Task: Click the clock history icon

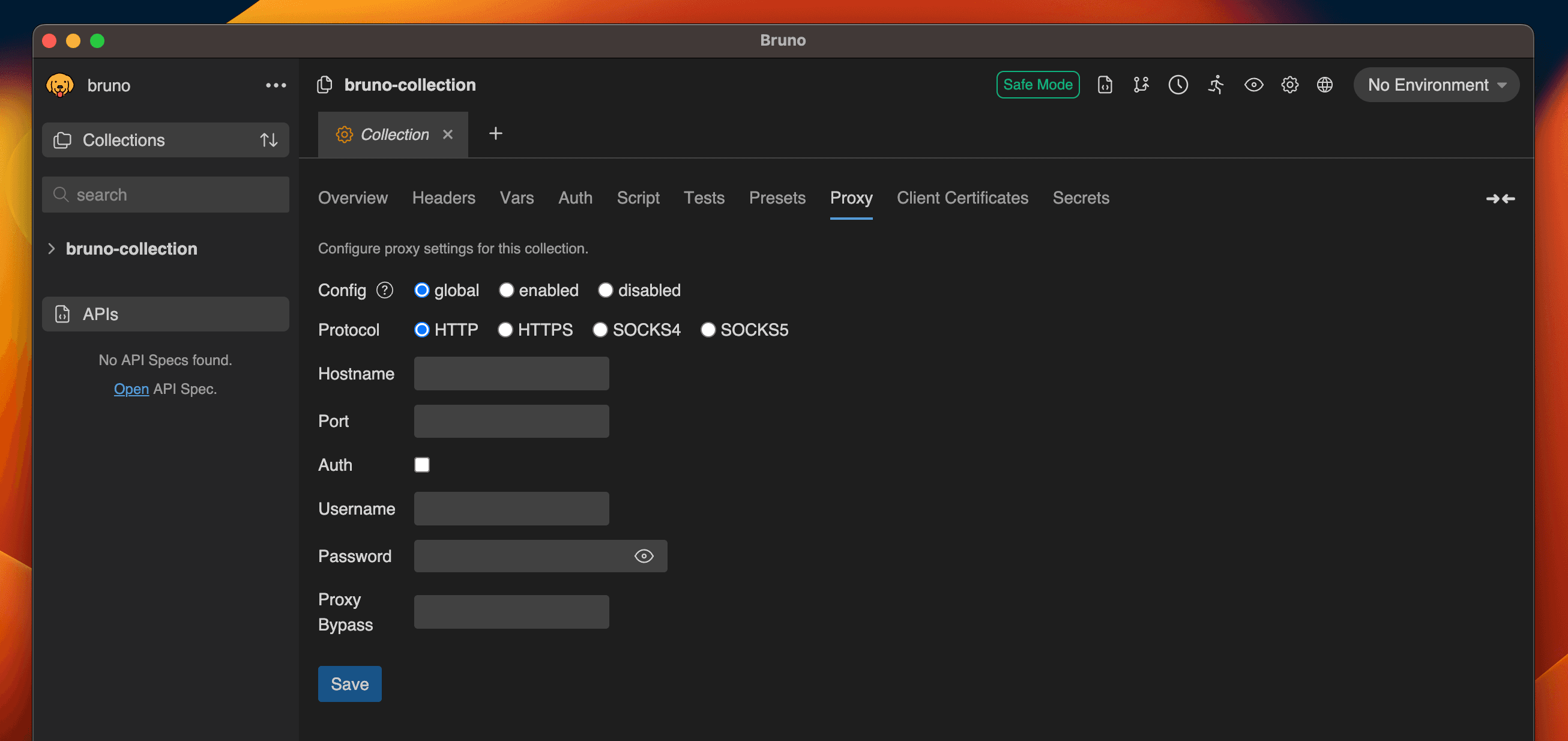Action: point(1178,85)
